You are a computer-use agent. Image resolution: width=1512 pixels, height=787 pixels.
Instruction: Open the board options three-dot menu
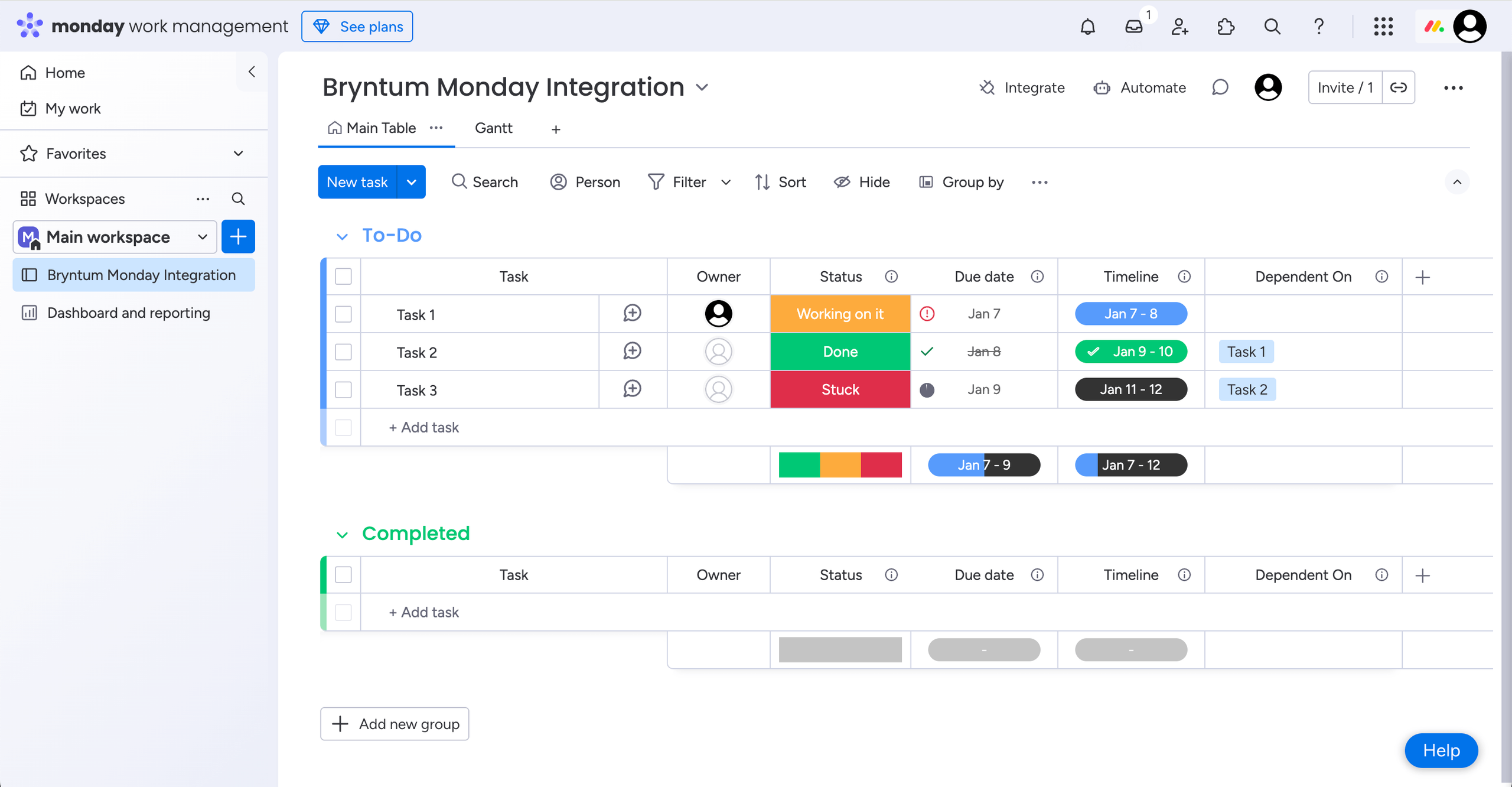1453,87
